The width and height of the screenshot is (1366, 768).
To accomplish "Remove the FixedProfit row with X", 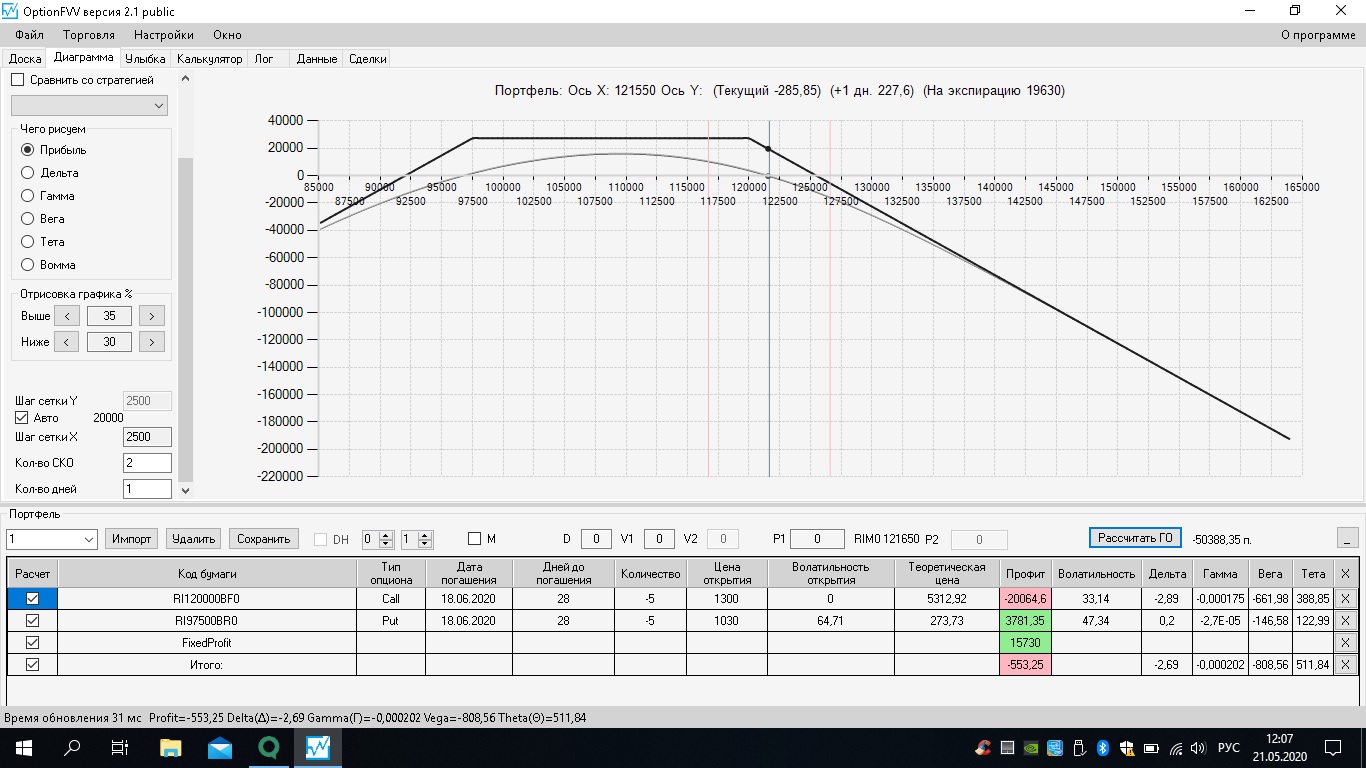I will [x=1345, y=643].
